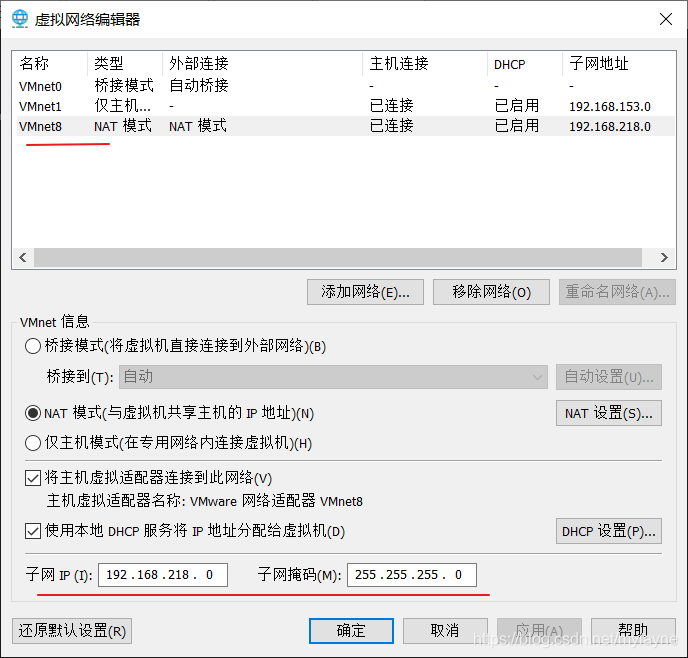
Task: Select 仅主机模式 radio button
Action: point(33,443)
